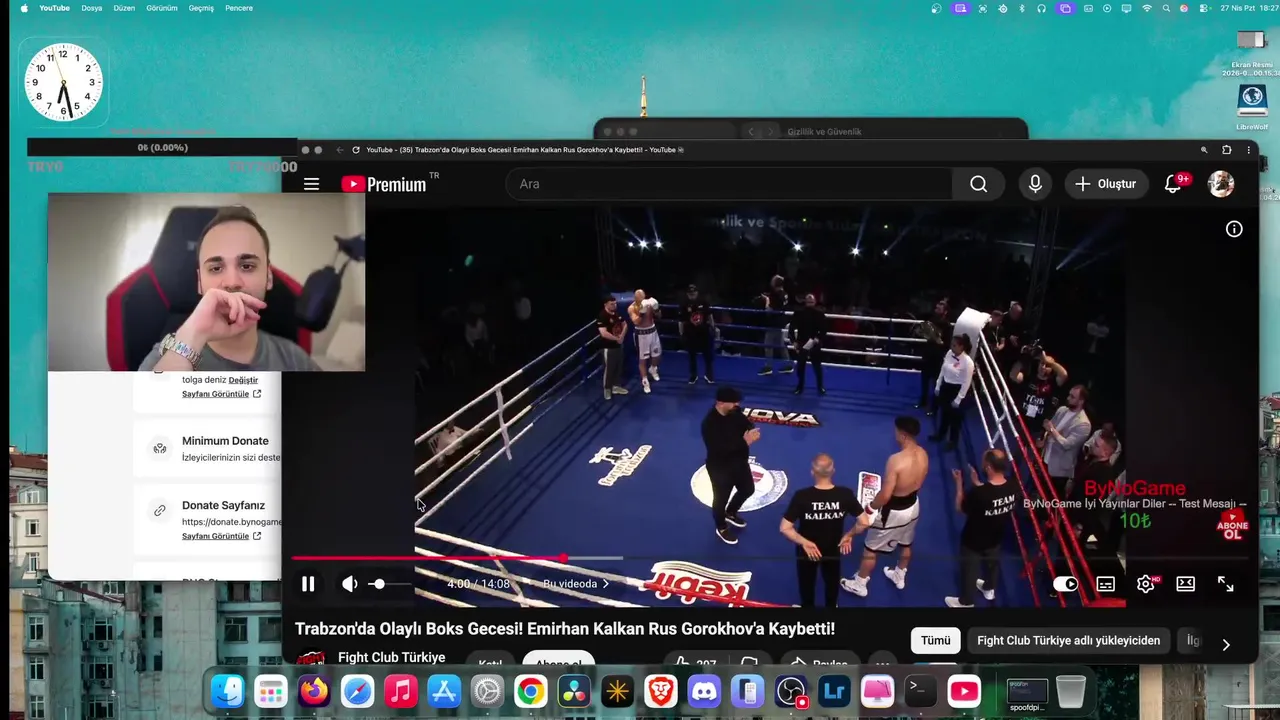Select 'Fight Club Türkiye adlı yükleyiciden' chip
1280x720 pixels.
[x=1068, y=641]
